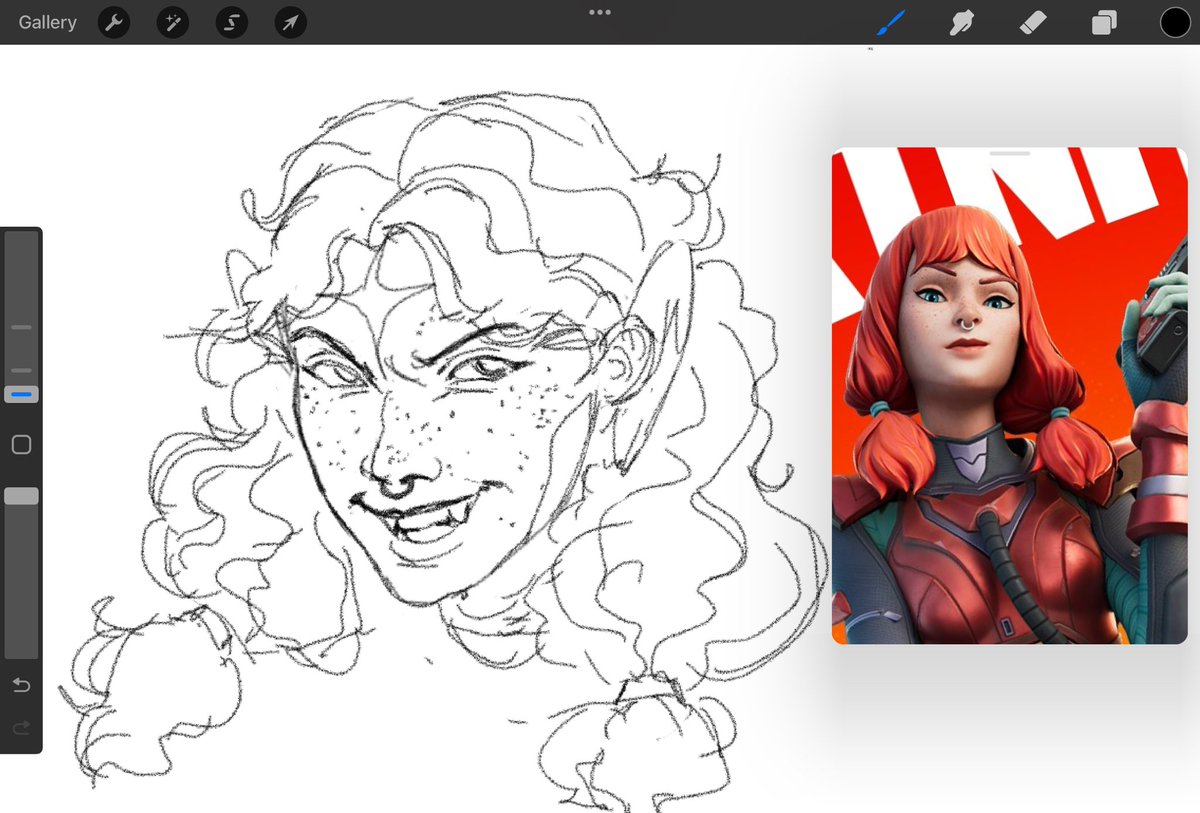Open the black active color circle
The image size is (1200, 813).
1175,22
